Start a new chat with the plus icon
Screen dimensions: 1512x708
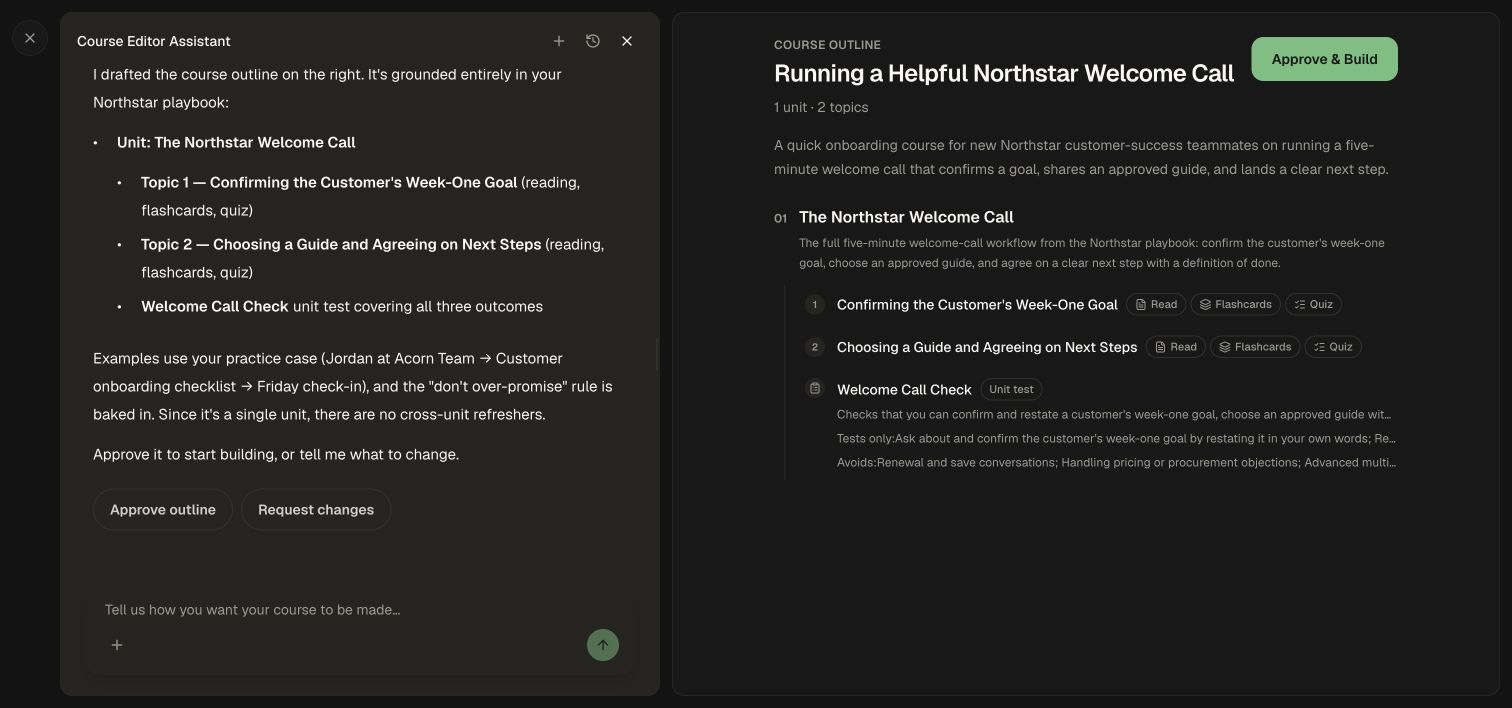tap(559, 41)
